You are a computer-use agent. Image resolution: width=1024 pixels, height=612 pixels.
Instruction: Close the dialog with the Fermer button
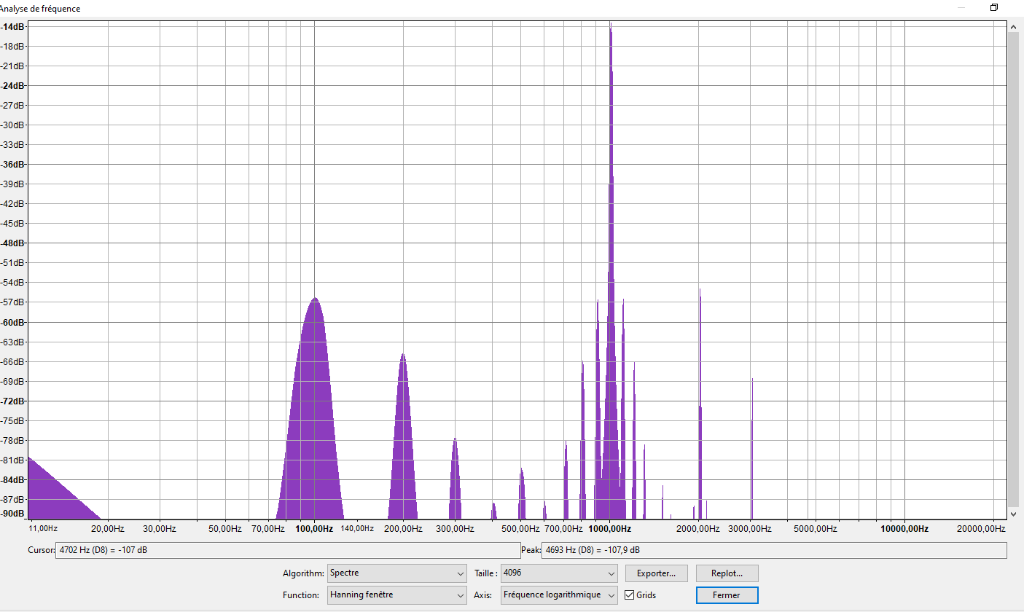point(727,595)
